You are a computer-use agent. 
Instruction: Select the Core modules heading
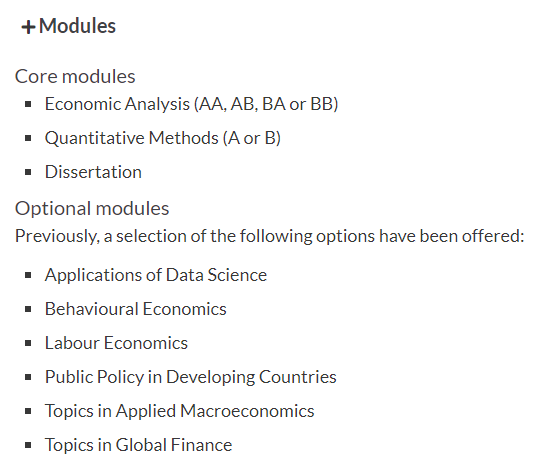click(x=75, y=76)
